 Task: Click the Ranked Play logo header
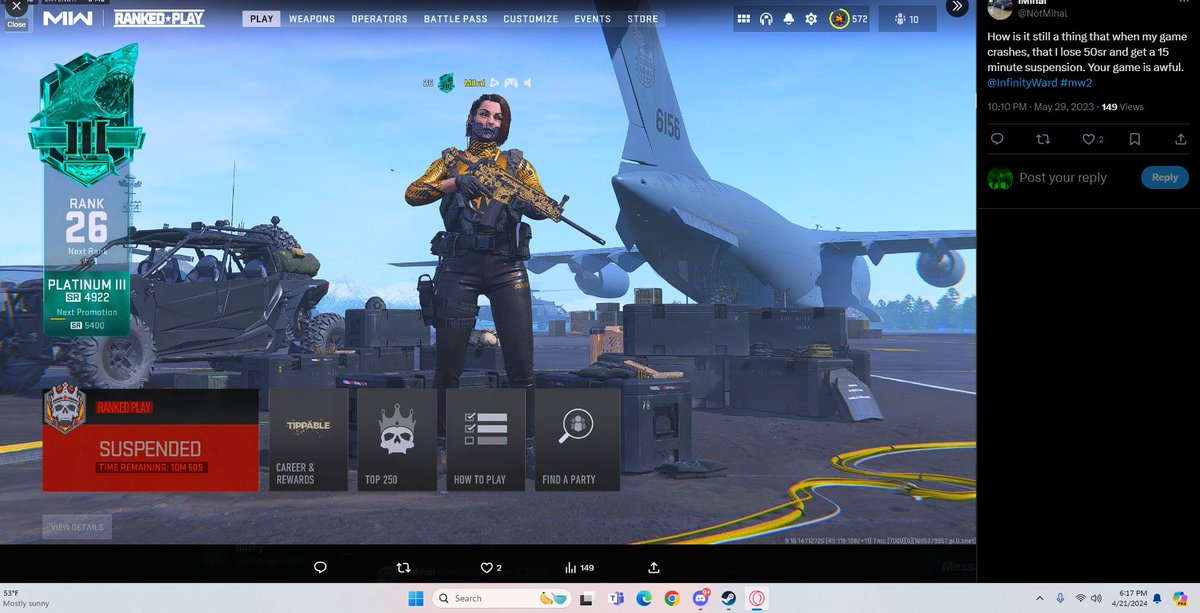pyautogui.click(x=160, y=19)
